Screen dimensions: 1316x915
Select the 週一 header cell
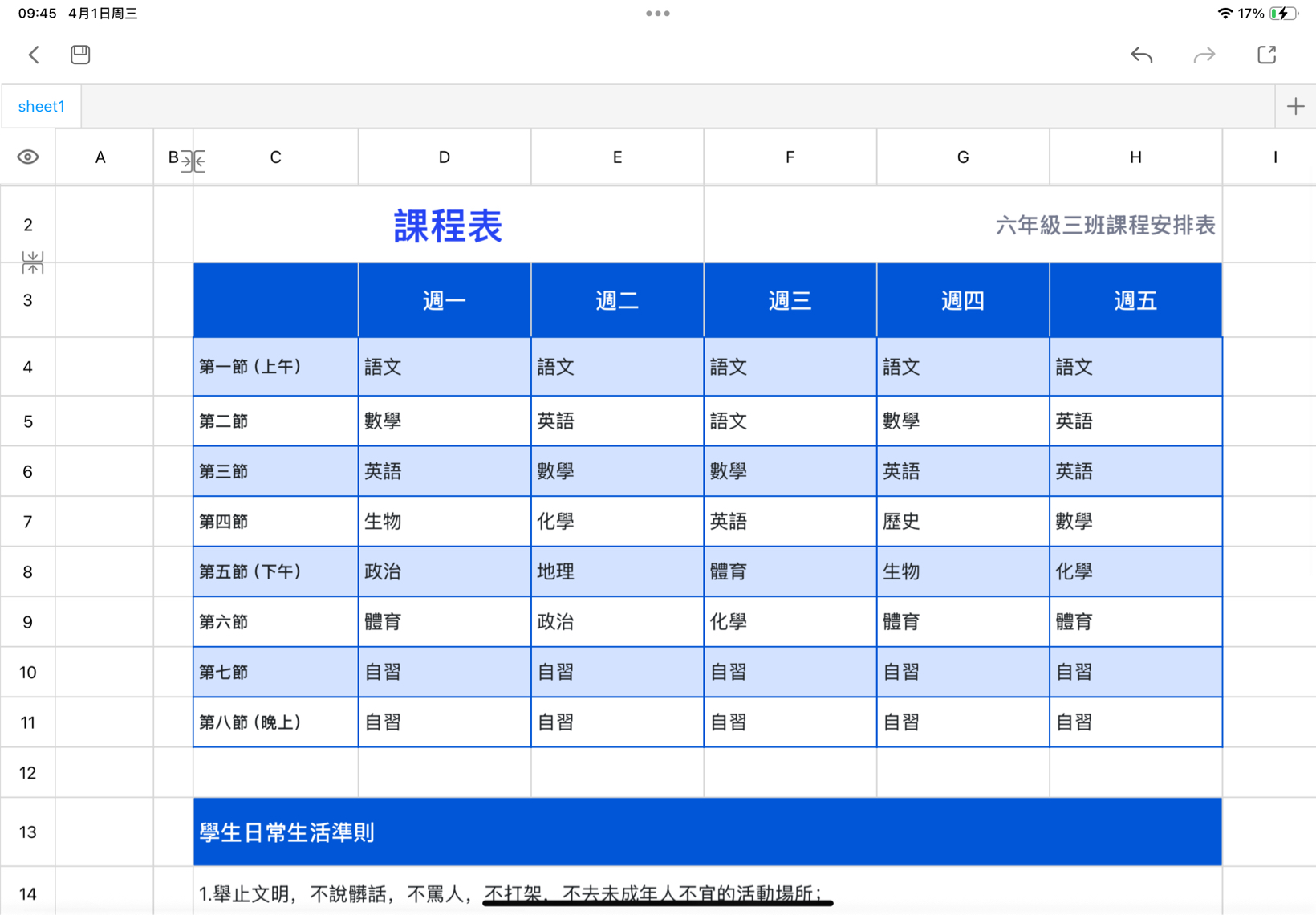click(x=445, y=300)
